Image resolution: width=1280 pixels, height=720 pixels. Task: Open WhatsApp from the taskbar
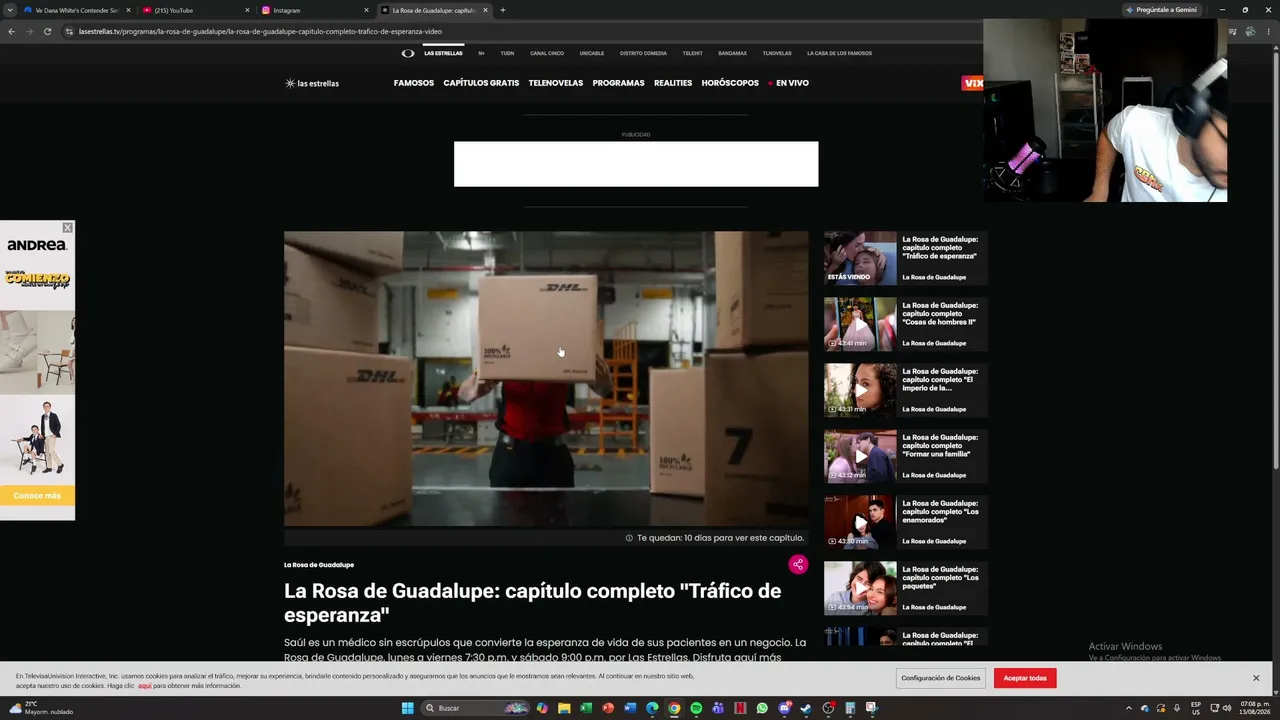762,708
